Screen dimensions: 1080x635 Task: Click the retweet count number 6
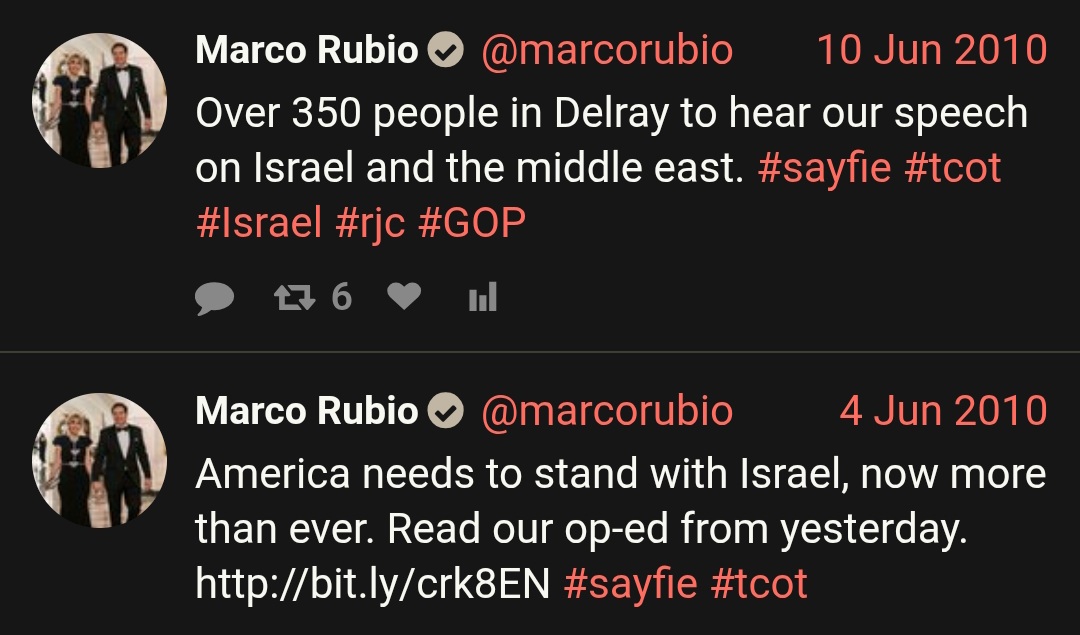click(x=342, y=298)
